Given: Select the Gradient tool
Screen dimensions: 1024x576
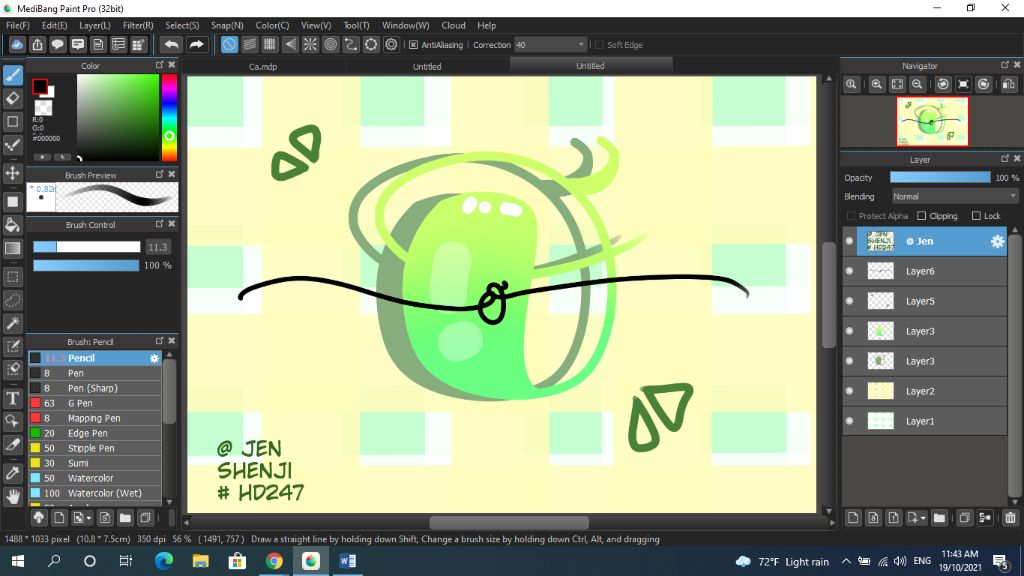Looking at the screenshot, I should 12,248.
